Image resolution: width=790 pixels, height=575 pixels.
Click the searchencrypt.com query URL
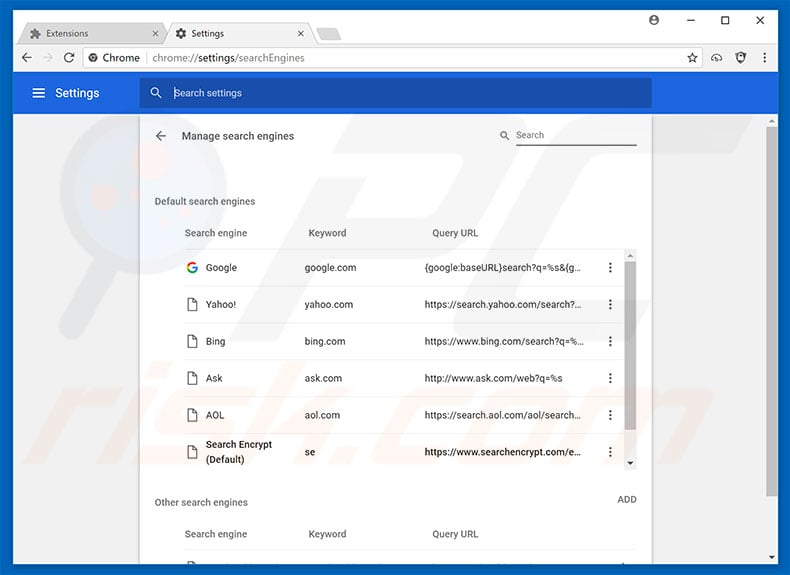pos(502,452)
